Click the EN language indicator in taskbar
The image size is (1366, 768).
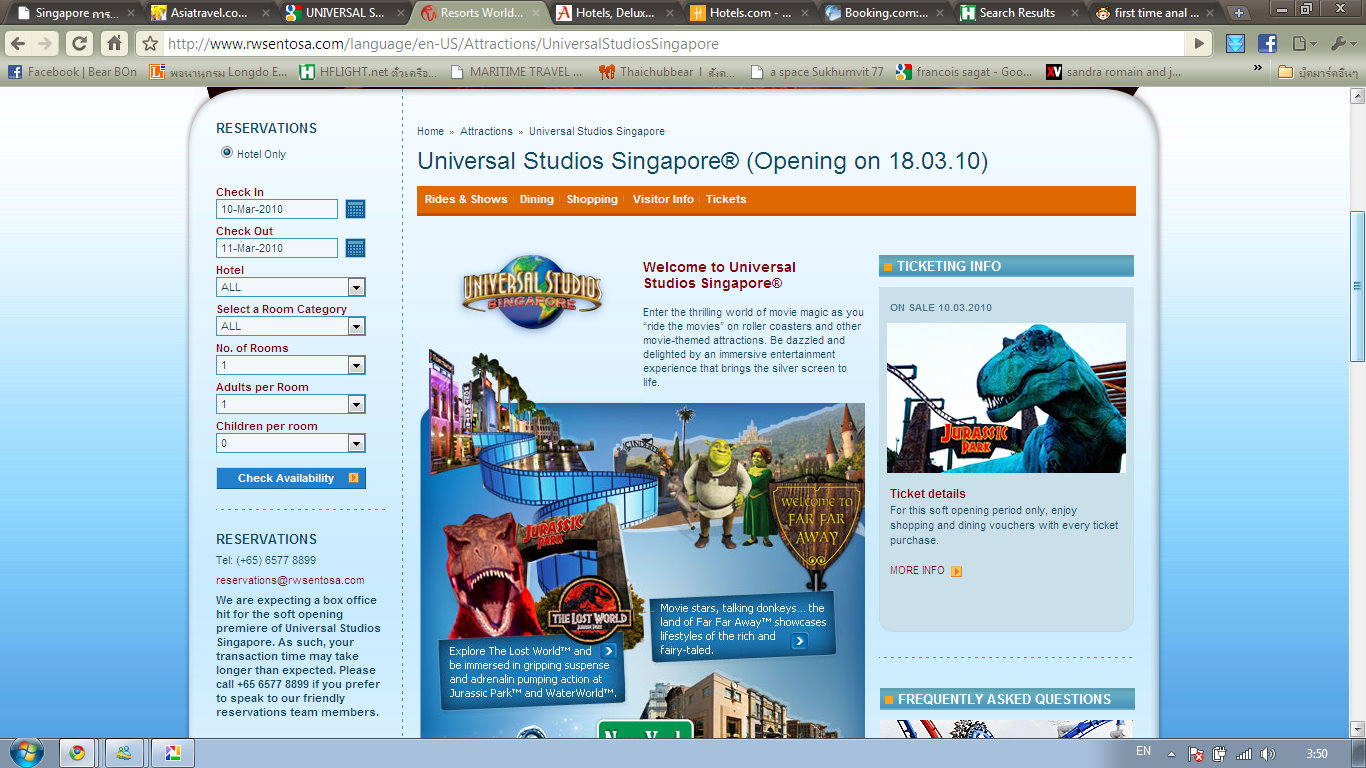coord(1143,751)
